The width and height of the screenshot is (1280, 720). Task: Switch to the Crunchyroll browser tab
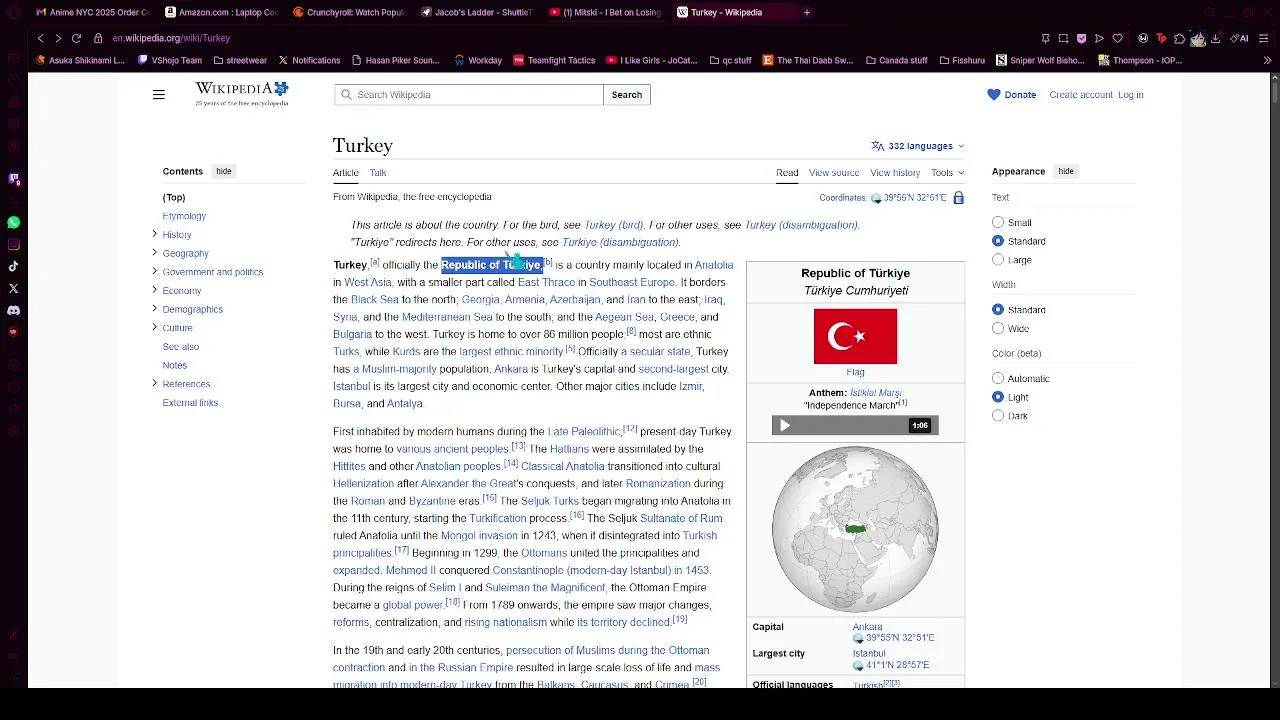click(350, 12)
